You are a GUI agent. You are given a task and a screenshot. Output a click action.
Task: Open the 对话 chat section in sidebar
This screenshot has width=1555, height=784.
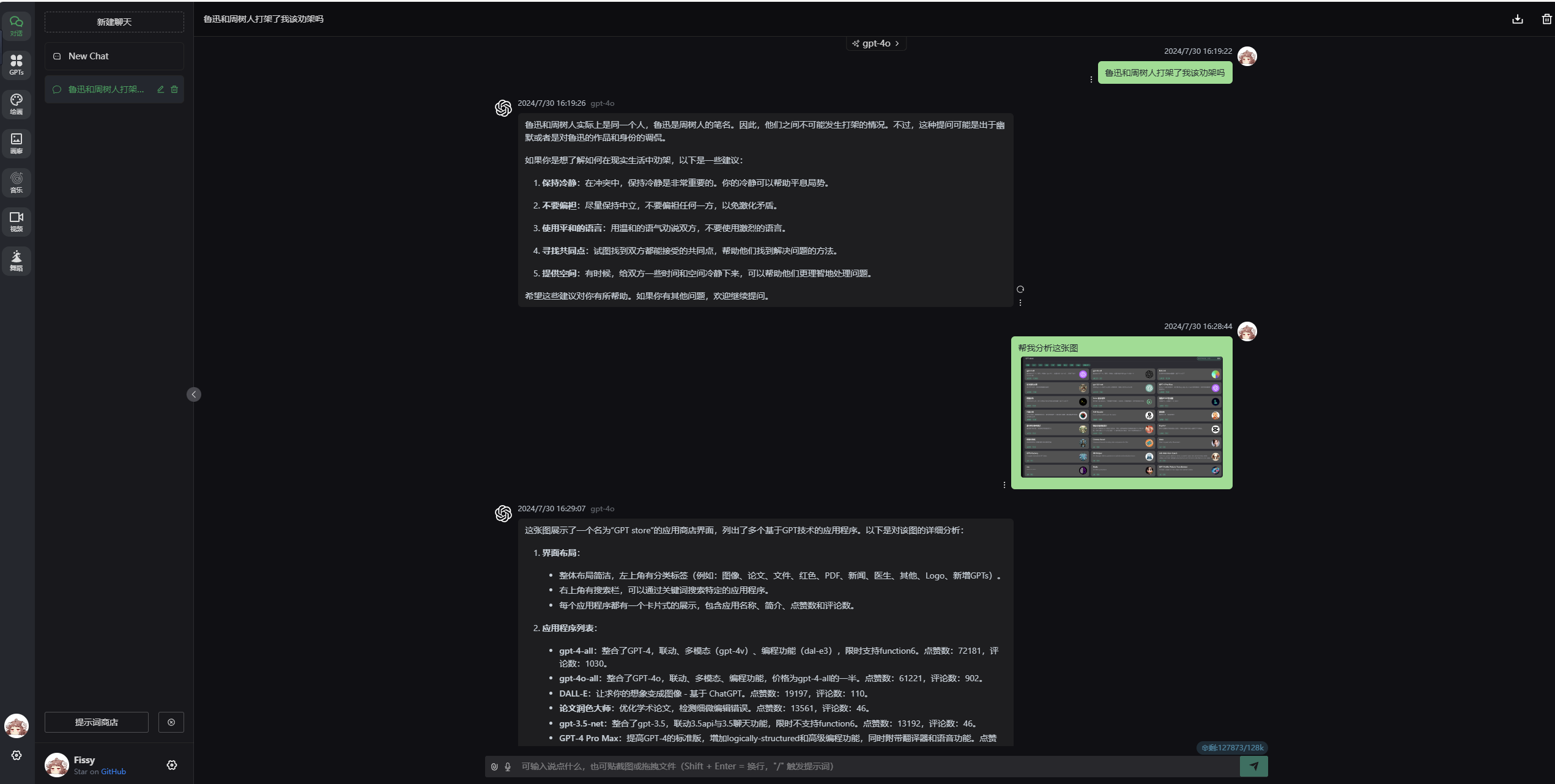tap(17, 26)
